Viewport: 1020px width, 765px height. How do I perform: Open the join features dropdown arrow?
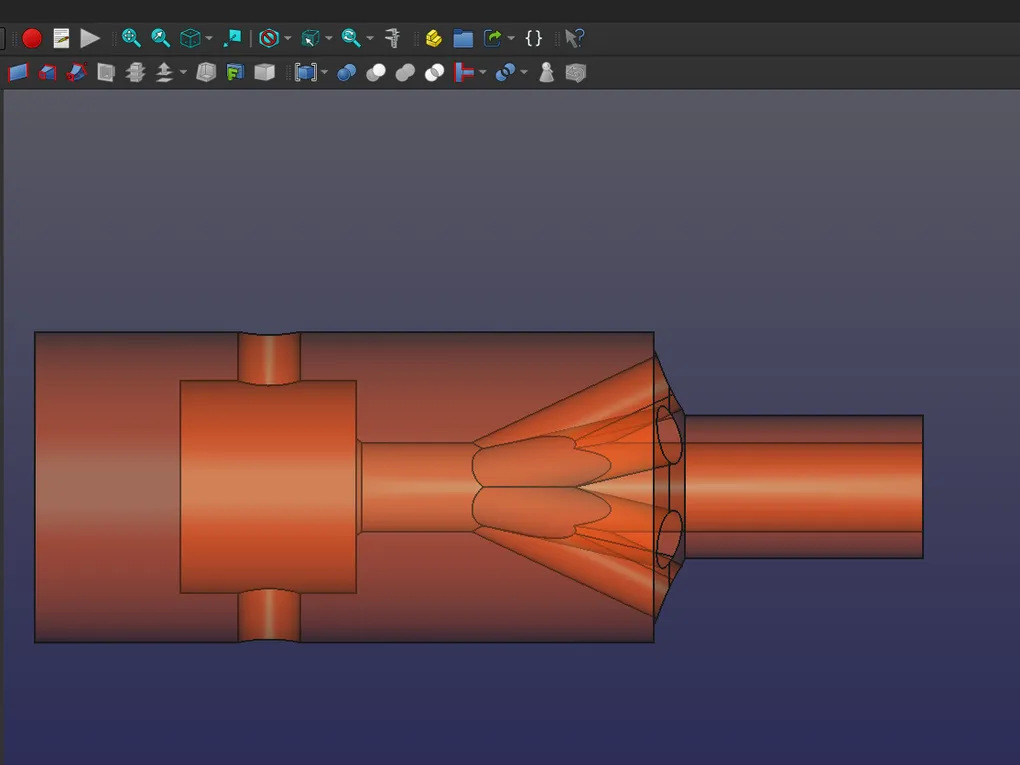tap(483, 74)
